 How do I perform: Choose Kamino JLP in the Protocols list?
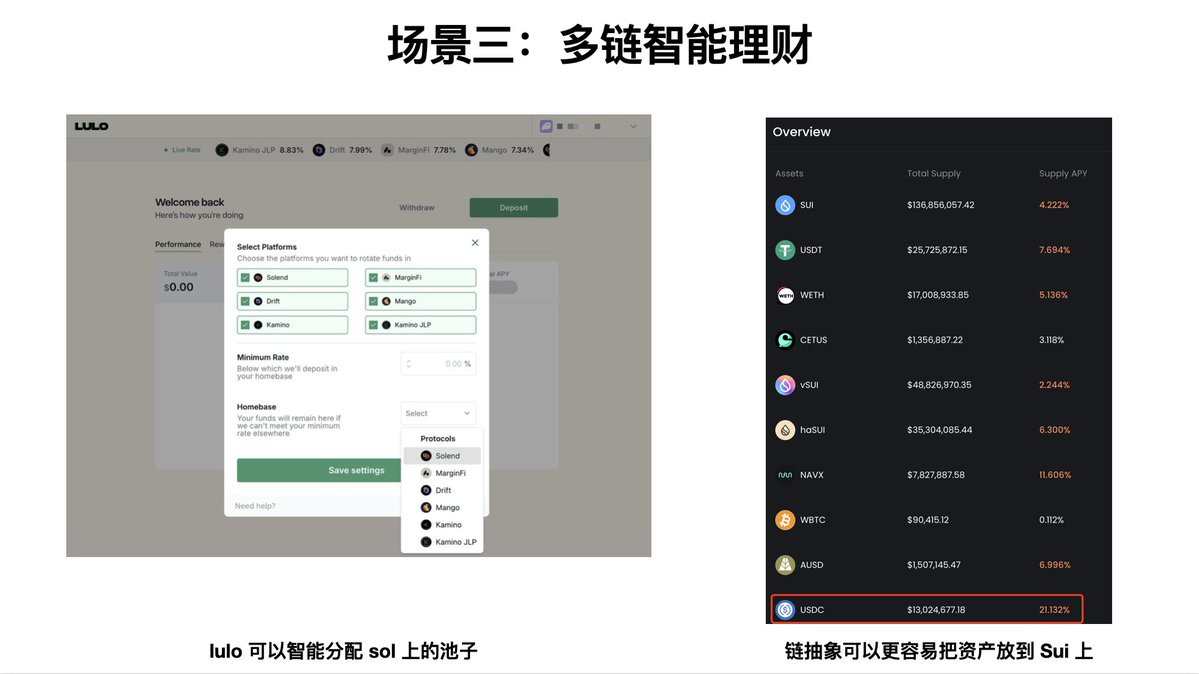click(x=442, y=542)
